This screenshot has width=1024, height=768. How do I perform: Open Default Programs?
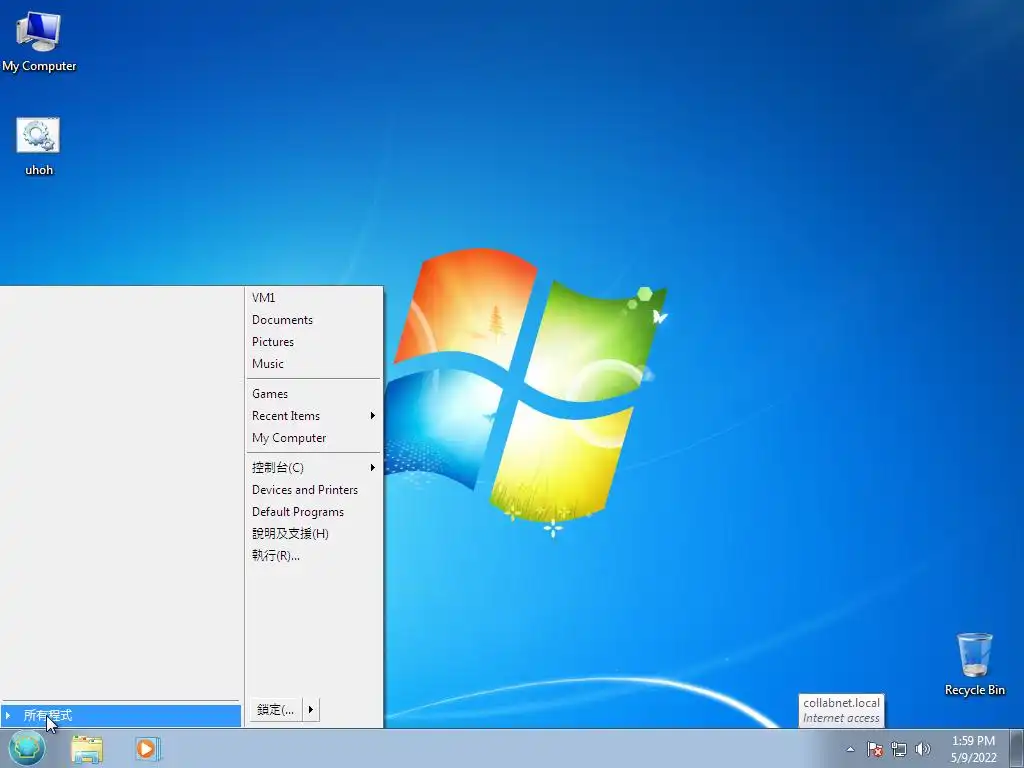[313, 512]
